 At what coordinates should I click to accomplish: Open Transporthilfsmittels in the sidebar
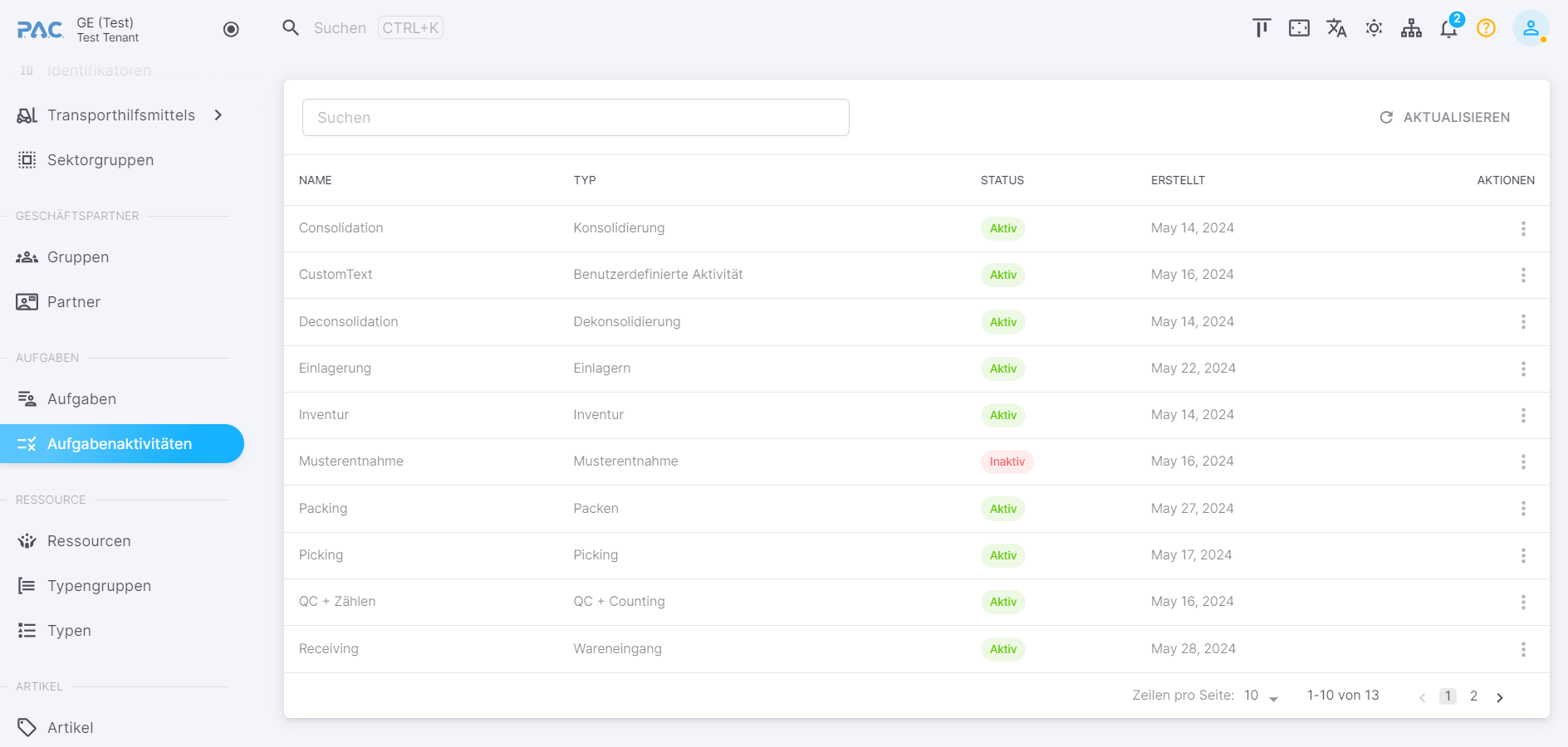click(x=121, y=115)
